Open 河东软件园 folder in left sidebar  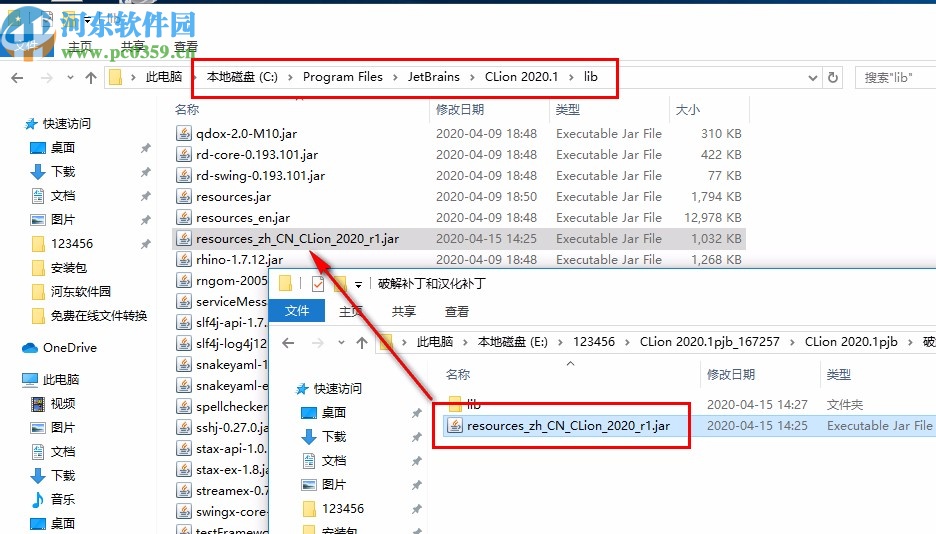pos(81,291)
